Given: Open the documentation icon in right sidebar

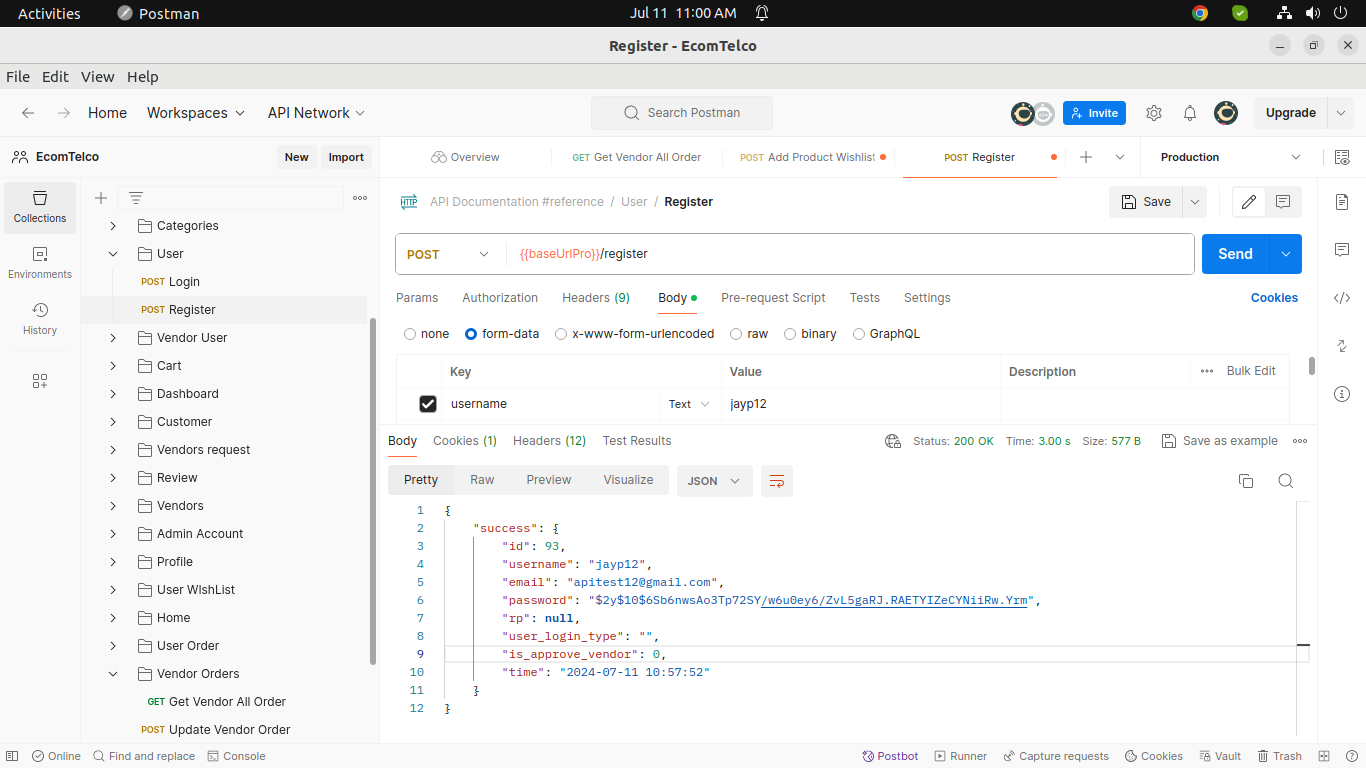Looking at the screenshot, I should pyautogui.click(x=1342, y=202).
